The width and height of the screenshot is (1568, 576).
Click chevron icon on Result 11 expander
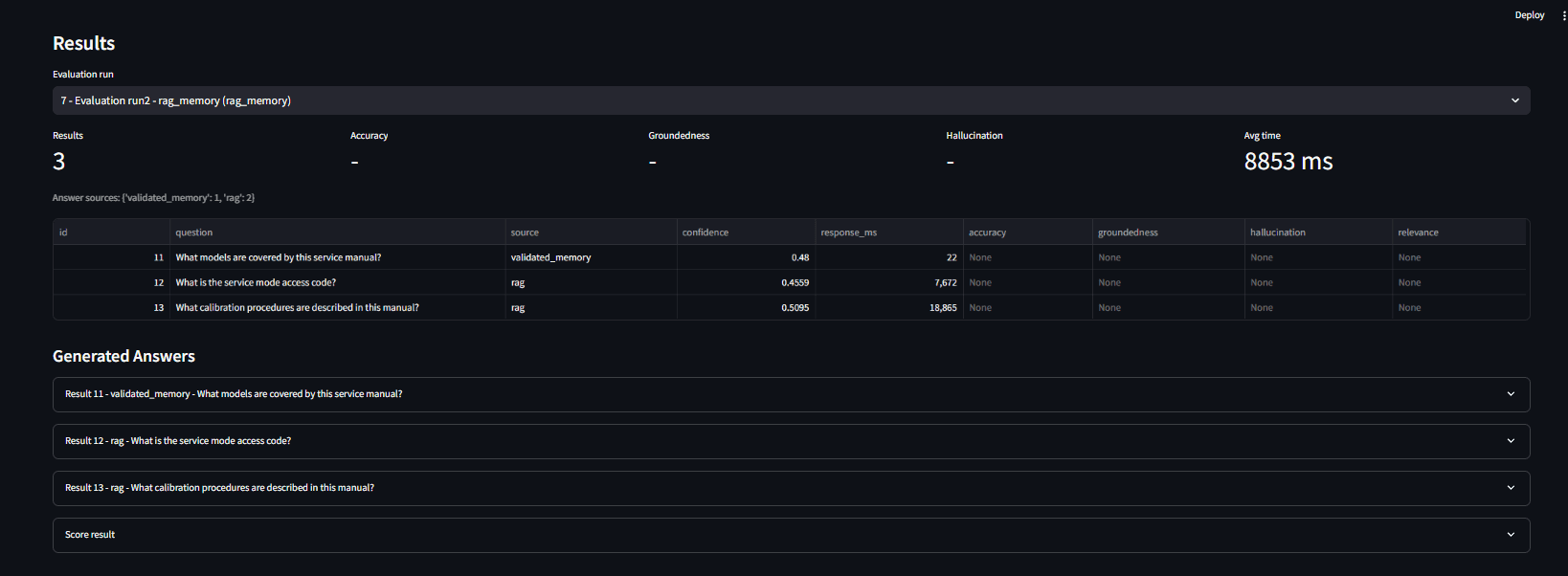pos(1511,394)
